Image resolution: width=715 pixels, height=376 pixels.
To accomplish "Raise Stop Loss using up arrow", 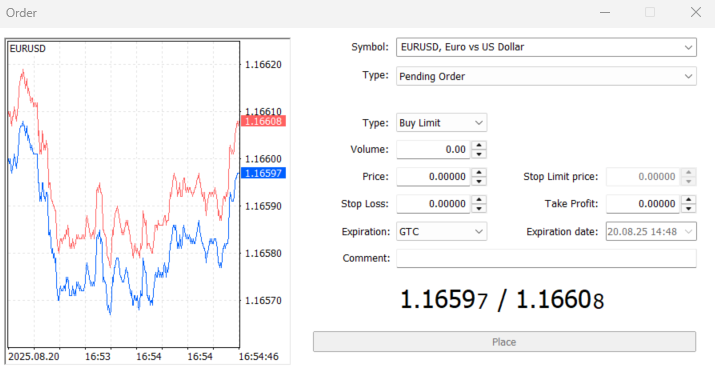I will click(479, 200).
